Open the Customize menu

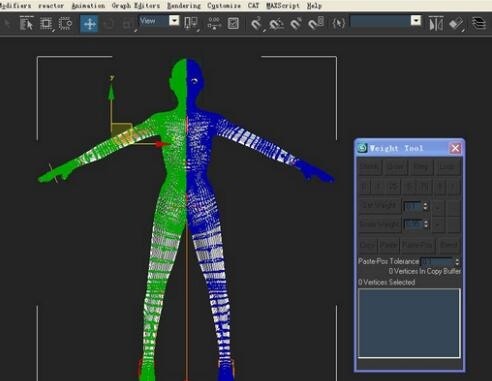click(x=224, y=6)
